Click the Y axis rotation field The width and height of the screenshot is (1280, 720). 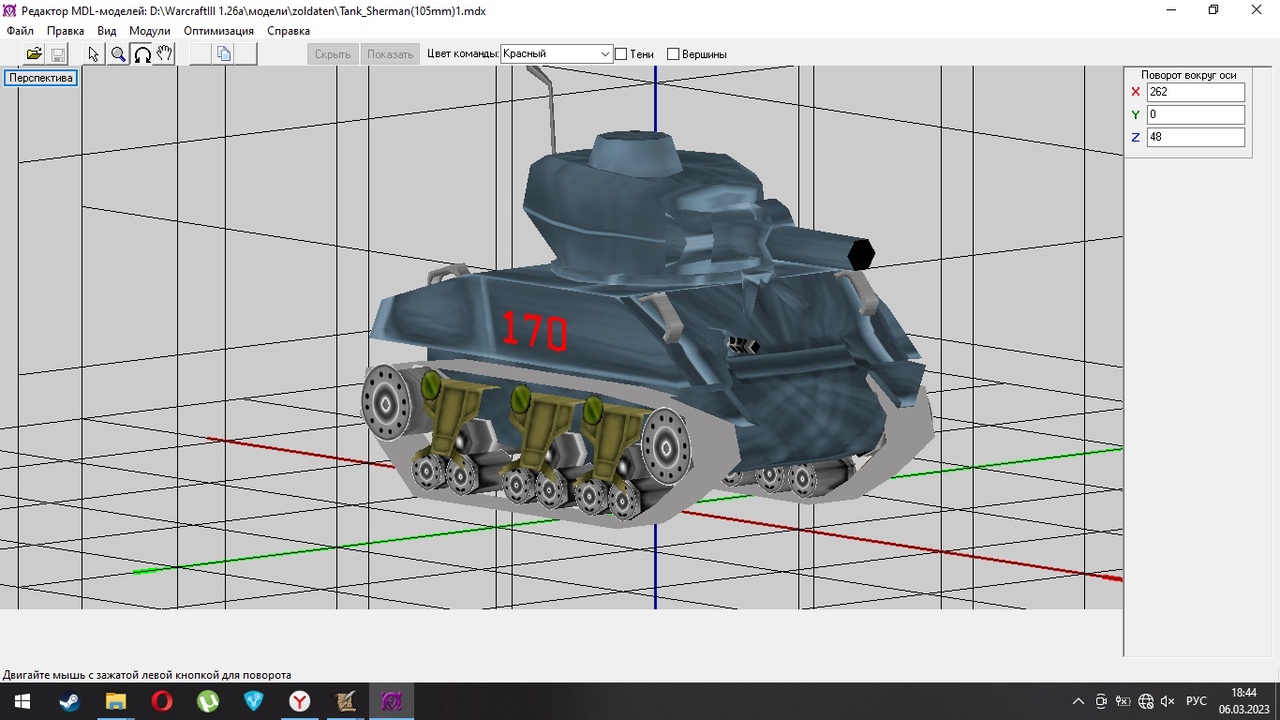coord(1196,115)
